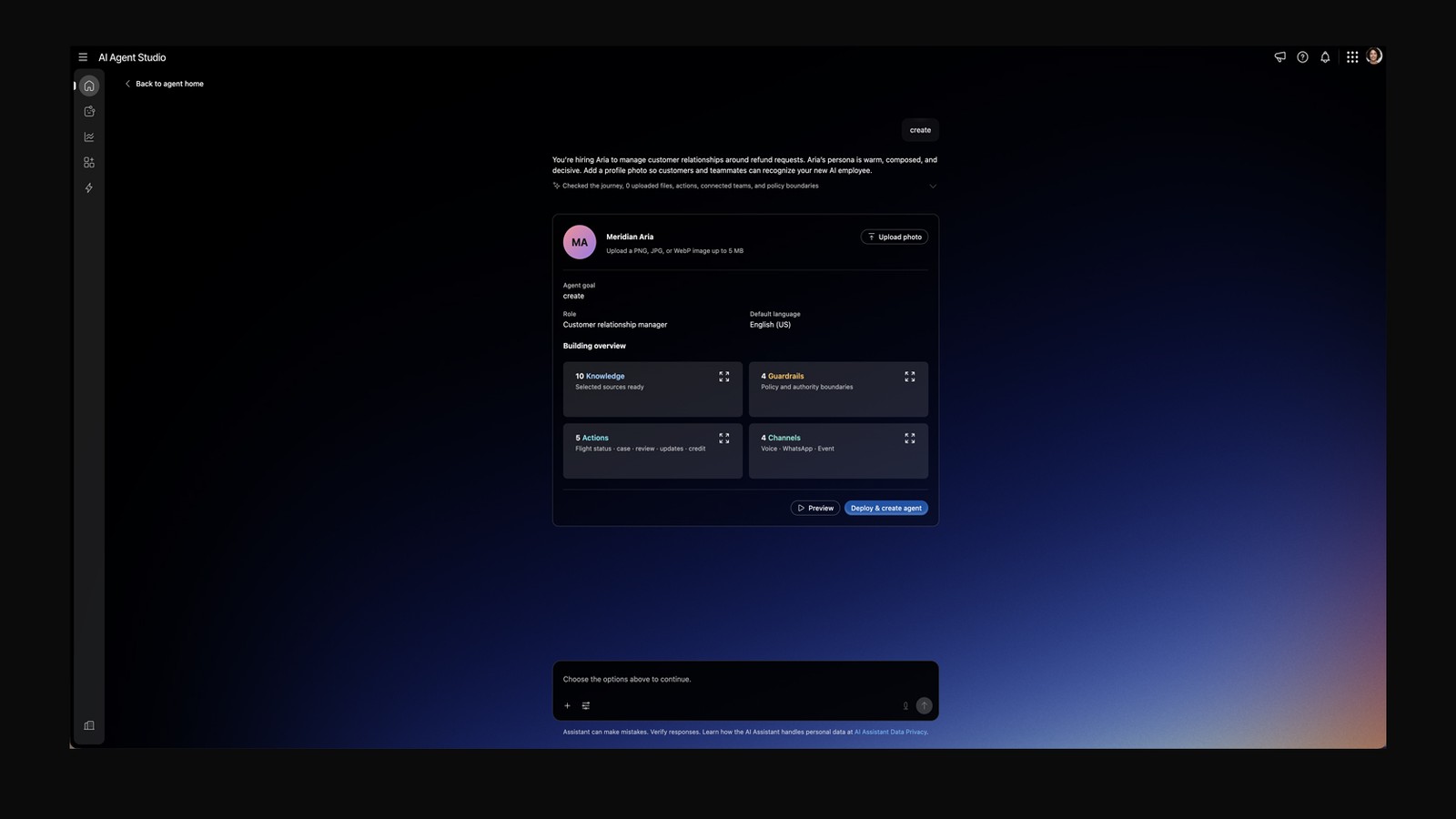
Task: Click the Guardrails card label
Action: (x=786, y=376)
